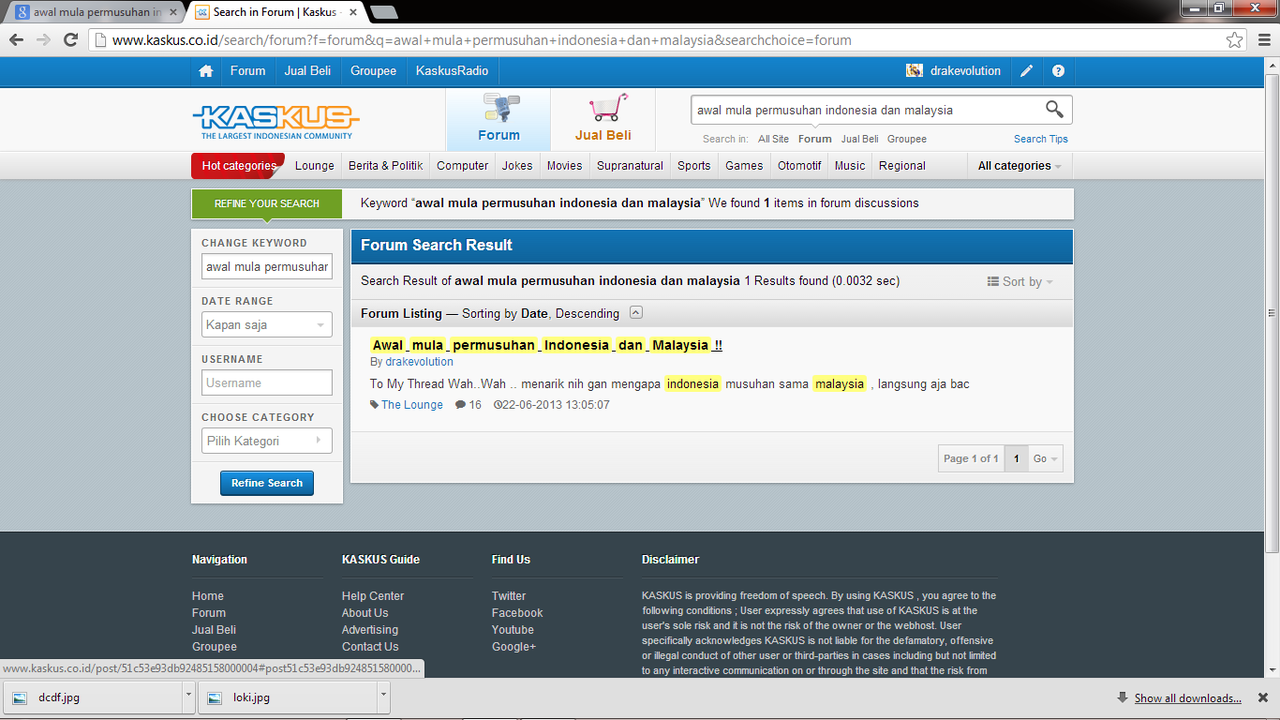Click the KASKUS logo
Viewport: 1280px width, 720px height.
tap(276, 122)
